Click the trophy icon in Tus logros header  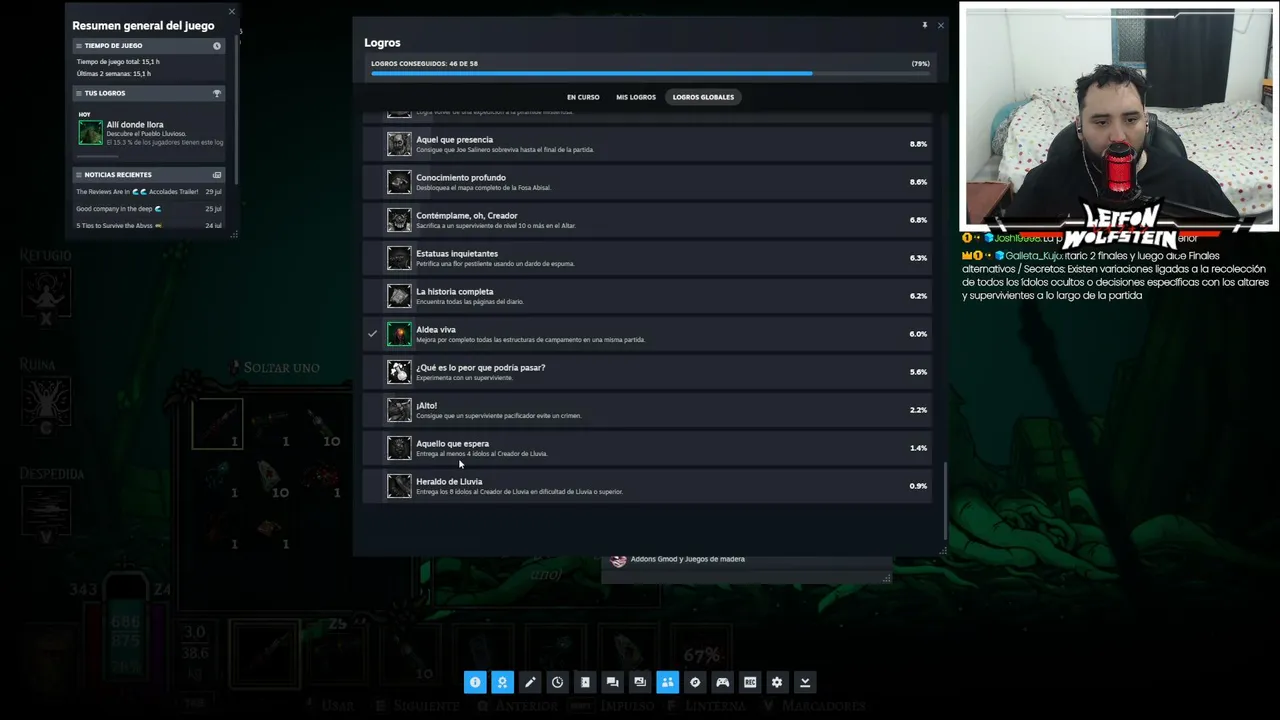217,93
